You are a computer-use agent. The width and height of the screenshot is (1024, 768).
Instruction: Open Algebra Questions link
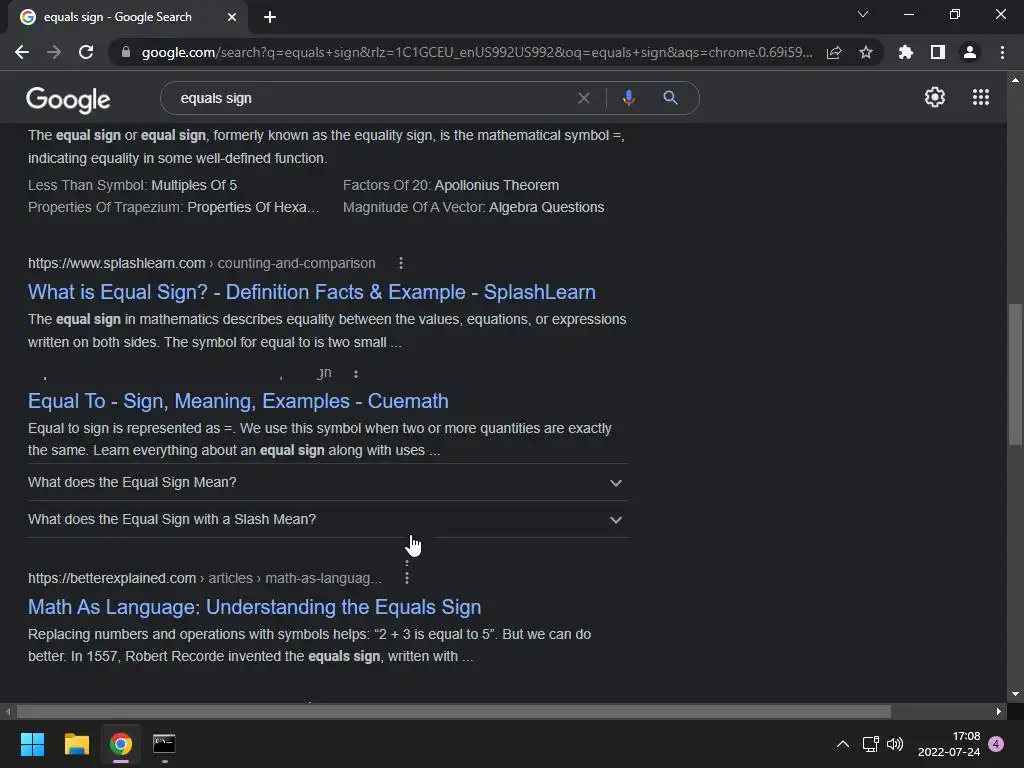pos(547,207)
